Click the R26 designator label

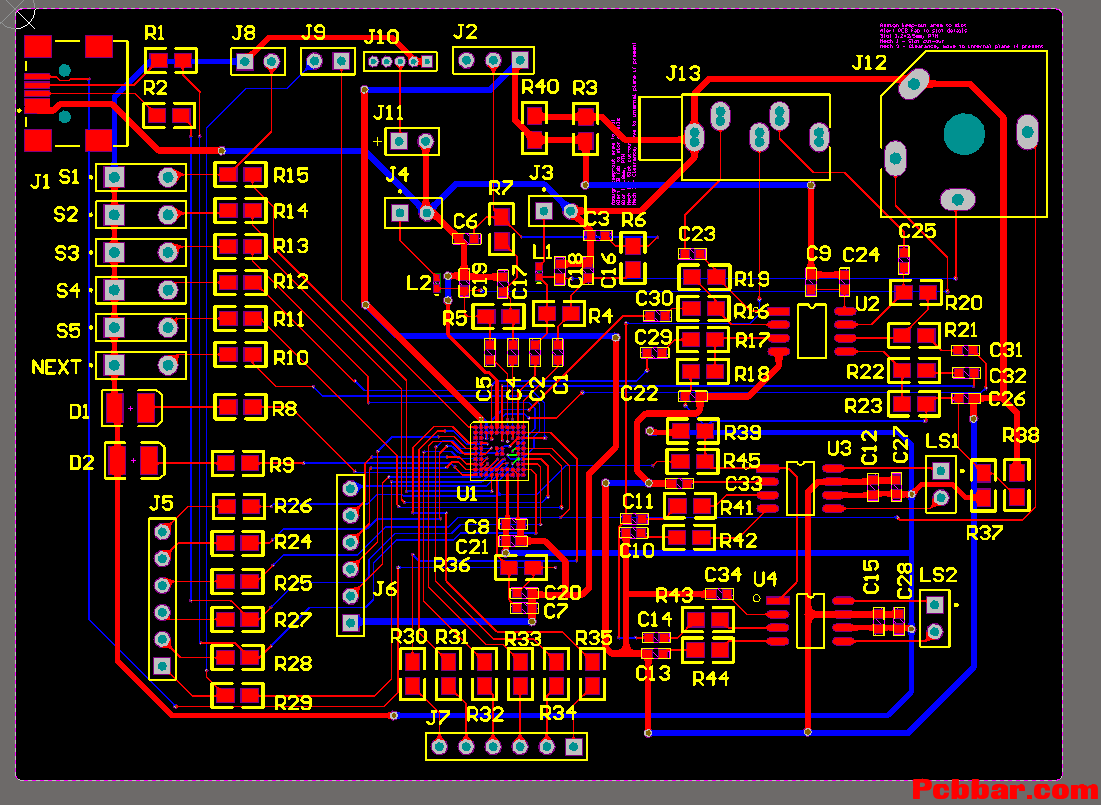[x=293, y=506]
